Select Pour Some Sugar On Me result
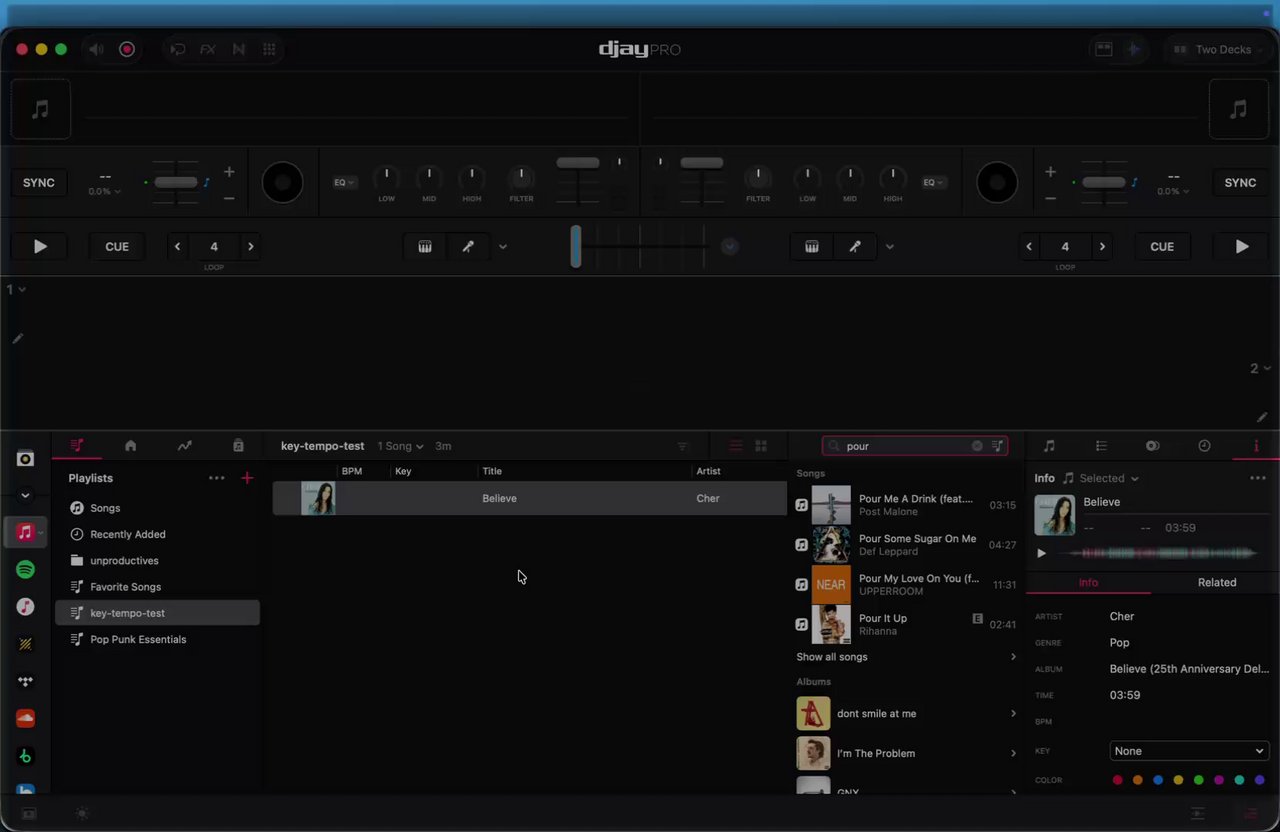 [907, 545]
